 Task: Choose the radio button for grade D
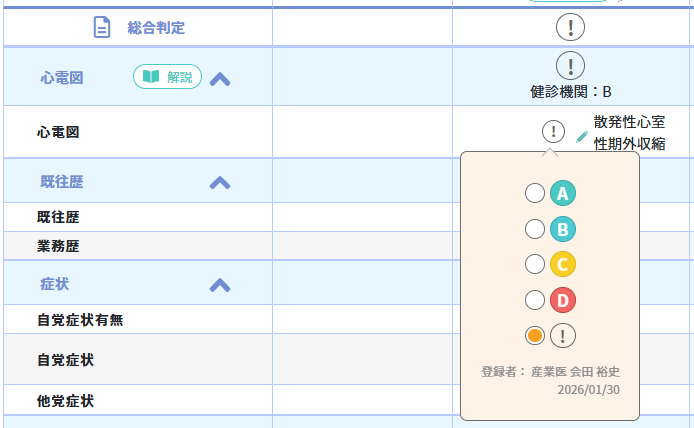tap(535, 300)
